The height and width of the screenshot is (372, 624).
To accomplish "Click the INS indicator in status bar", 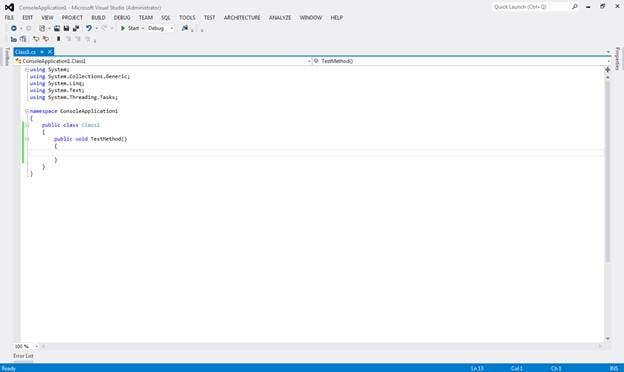I will tap(614, 368).
